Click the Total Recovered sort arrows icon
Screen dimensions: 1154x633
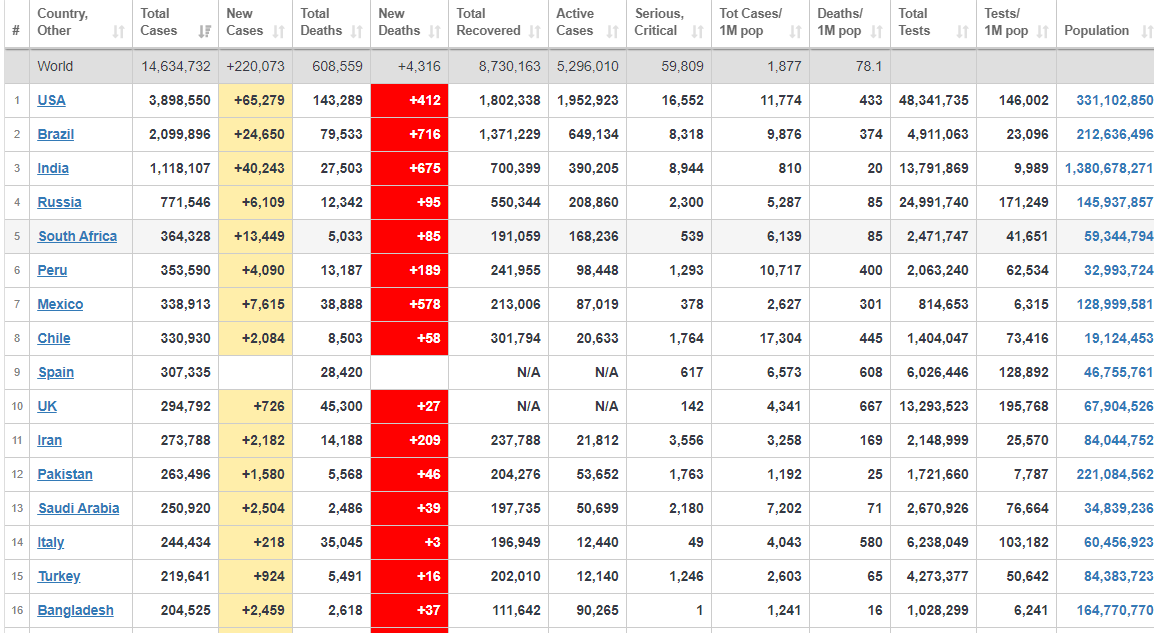click(x=535, y=32)
